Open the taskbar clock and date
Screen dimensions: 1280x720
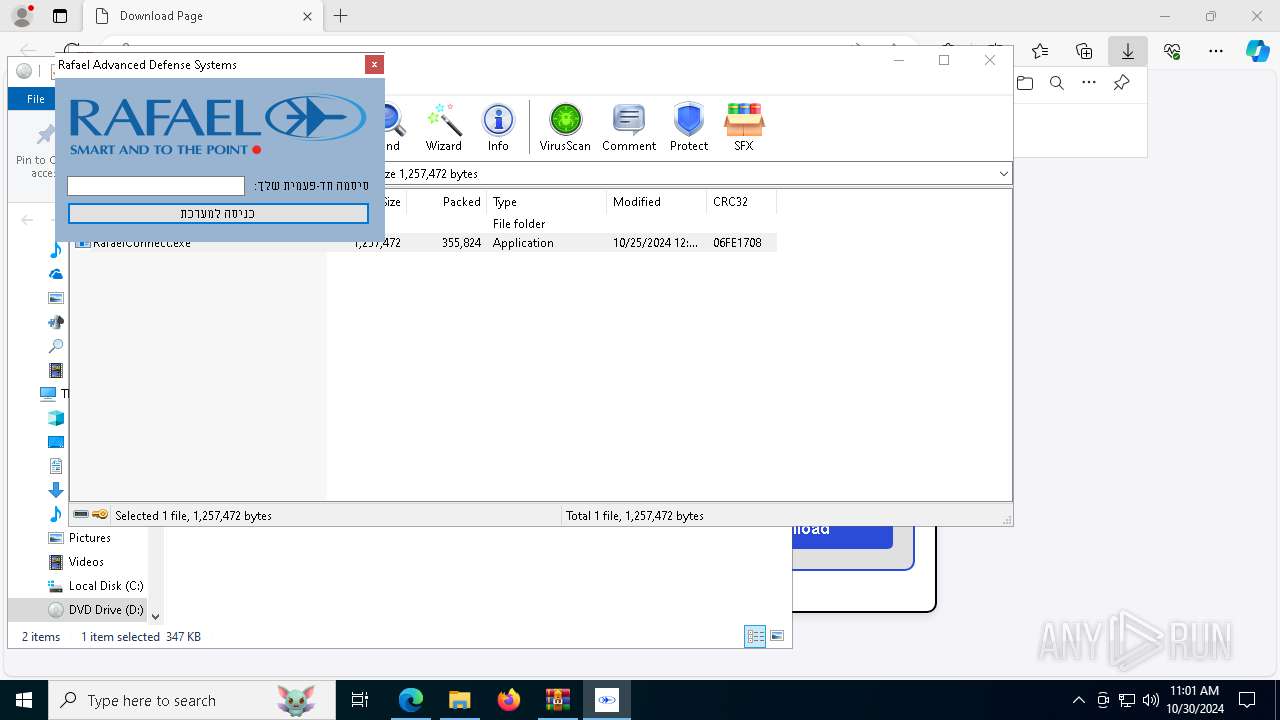coord(1194,700)
